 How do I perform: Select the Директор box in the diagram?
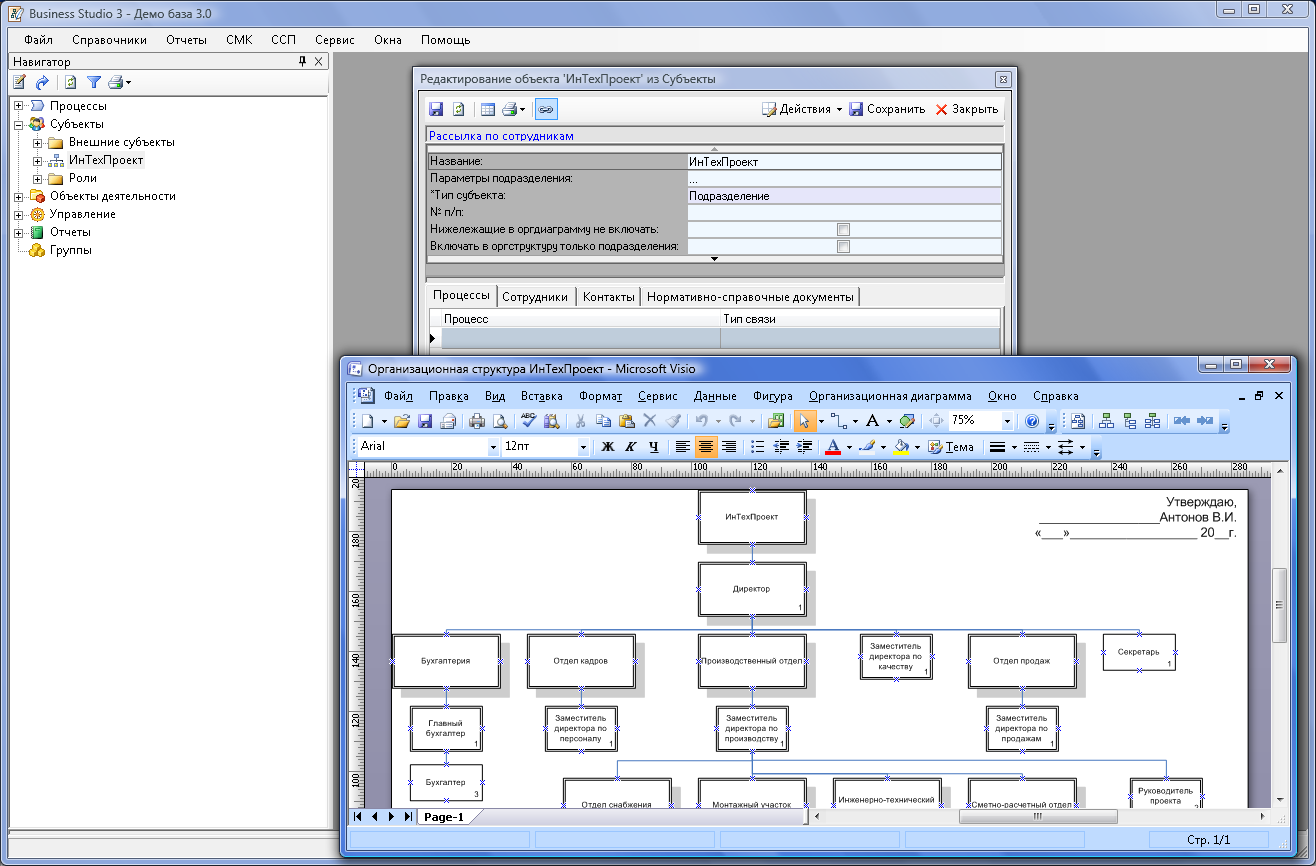coord(752,589)
